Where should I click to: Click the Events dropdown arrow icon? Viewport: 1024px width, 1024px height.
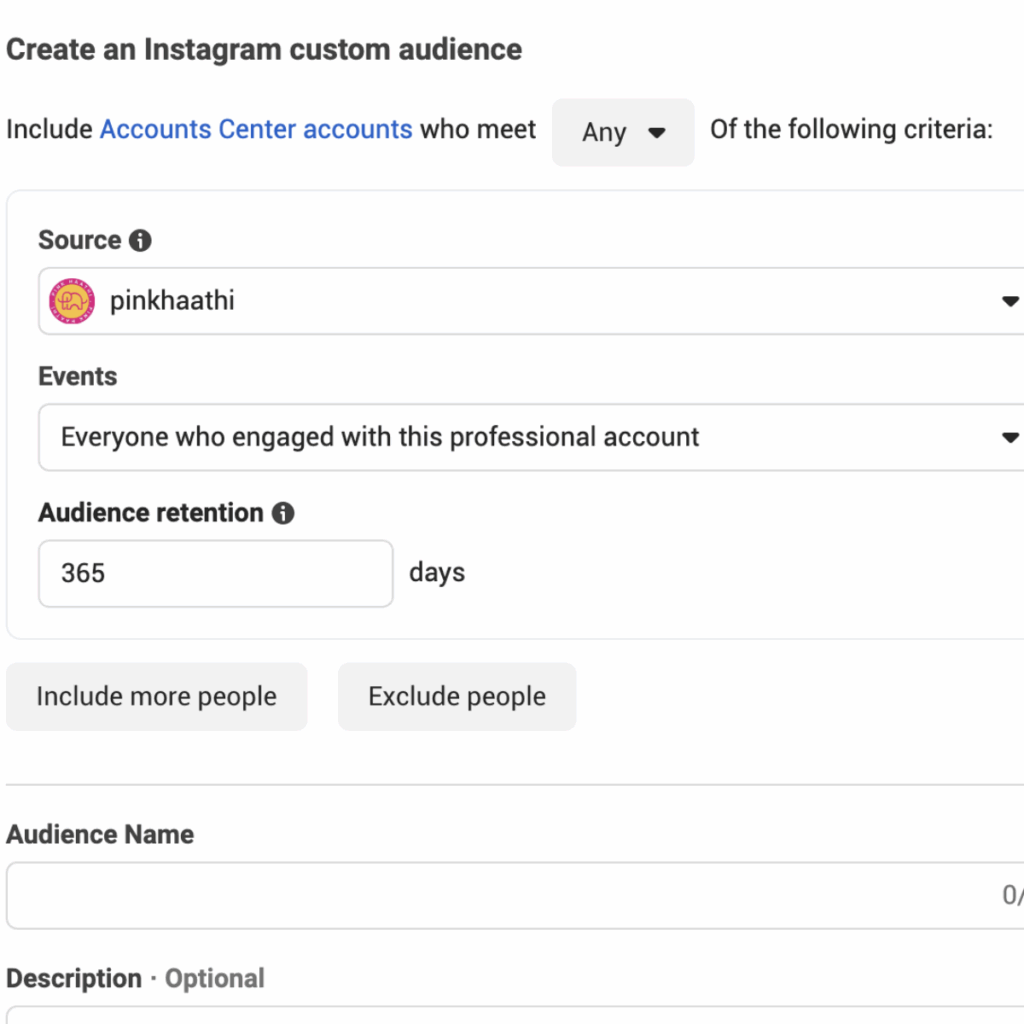[x=1010, y=437]
